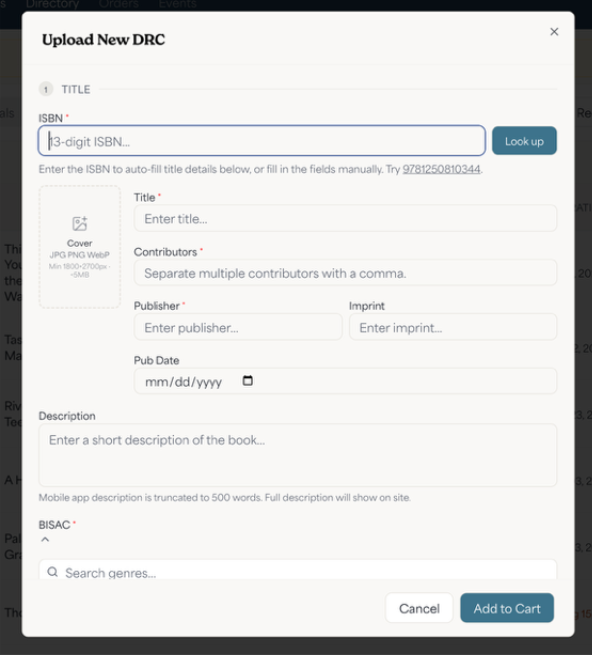This screenshot has height=655, width=592.
Task: Focus the 13-digit ISBN input field
Action: [x=262, y=141]
